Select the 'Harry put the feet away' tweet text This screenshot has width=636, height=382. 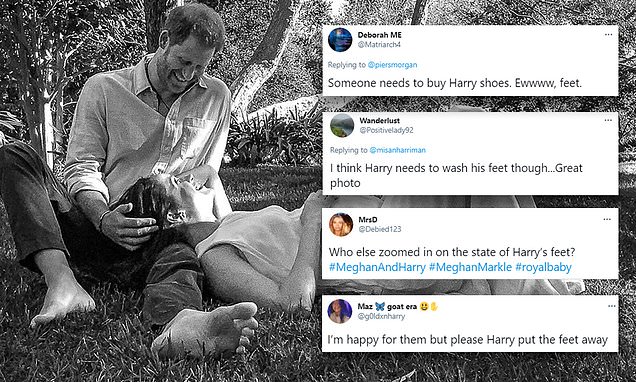467,340
